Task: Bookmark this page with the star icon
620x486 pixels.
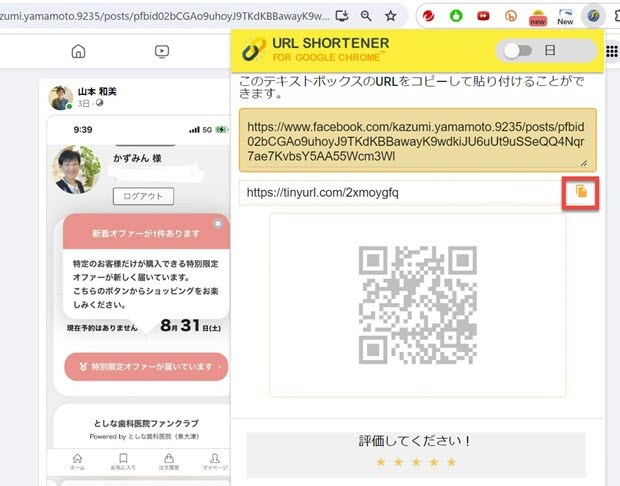Action: point(391,16)
